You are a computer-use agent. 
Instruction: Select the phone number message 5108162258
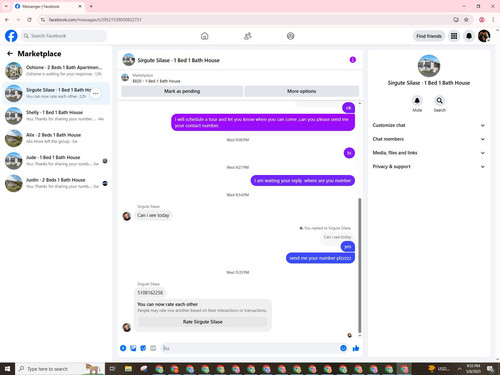(150, 293)
